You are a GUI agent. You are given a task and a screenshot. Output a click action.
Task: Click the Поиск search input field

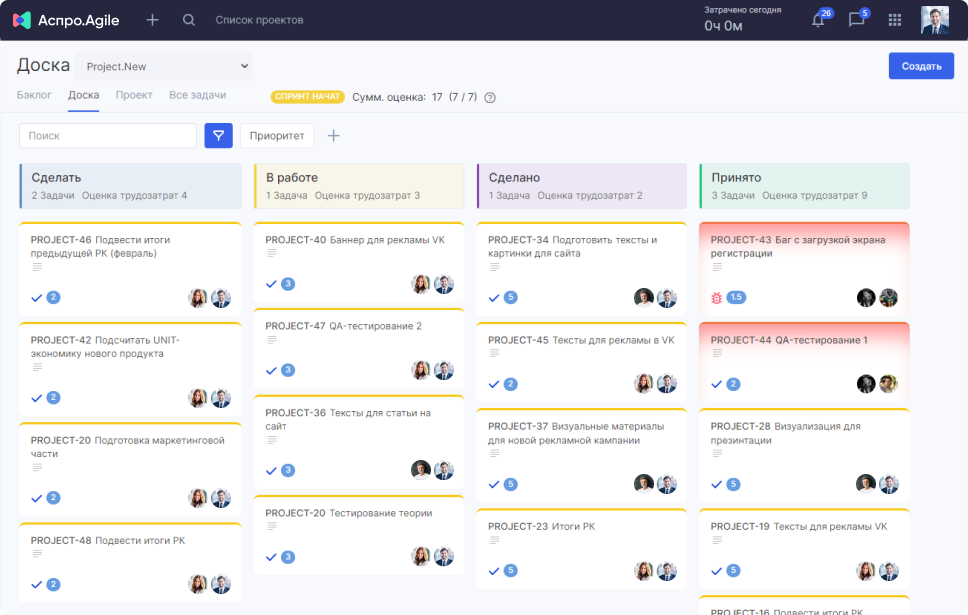click(108, 136)
